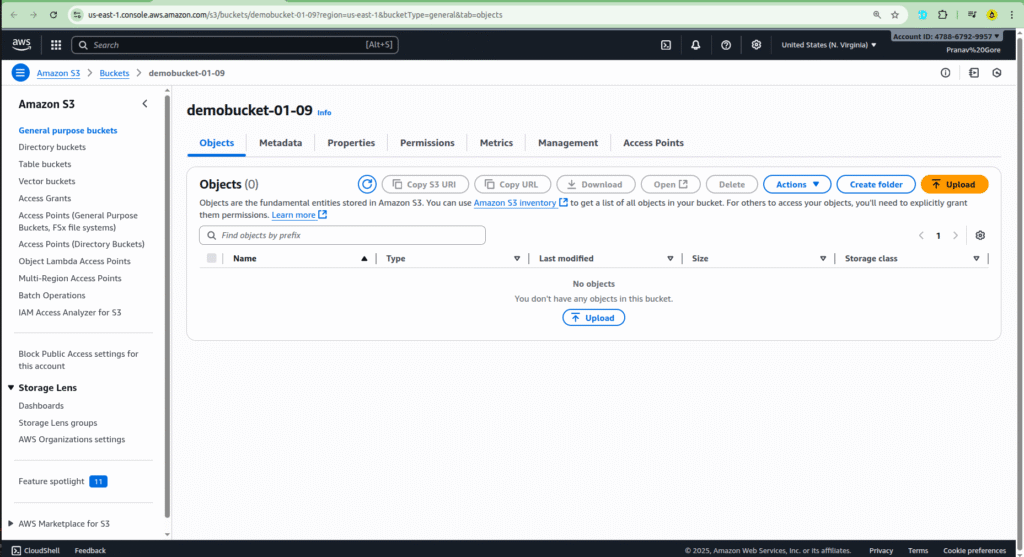Open browser extensions puzzle icon

point(942,14)
